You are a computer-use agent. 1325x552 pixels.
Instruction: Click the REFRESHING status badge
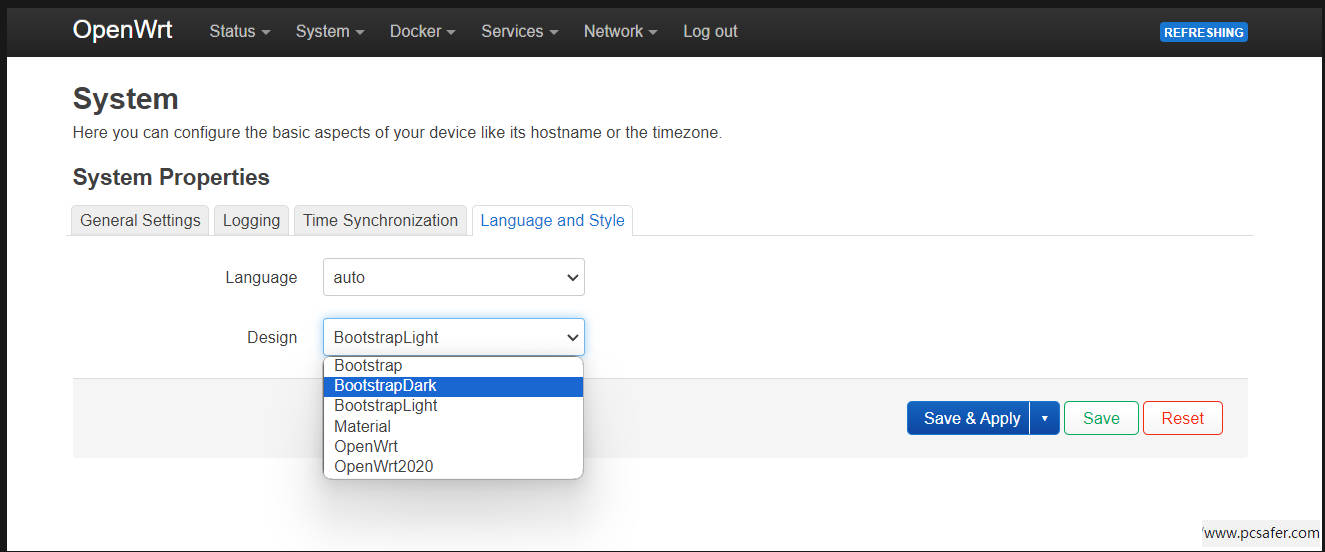click(1203, 32)
